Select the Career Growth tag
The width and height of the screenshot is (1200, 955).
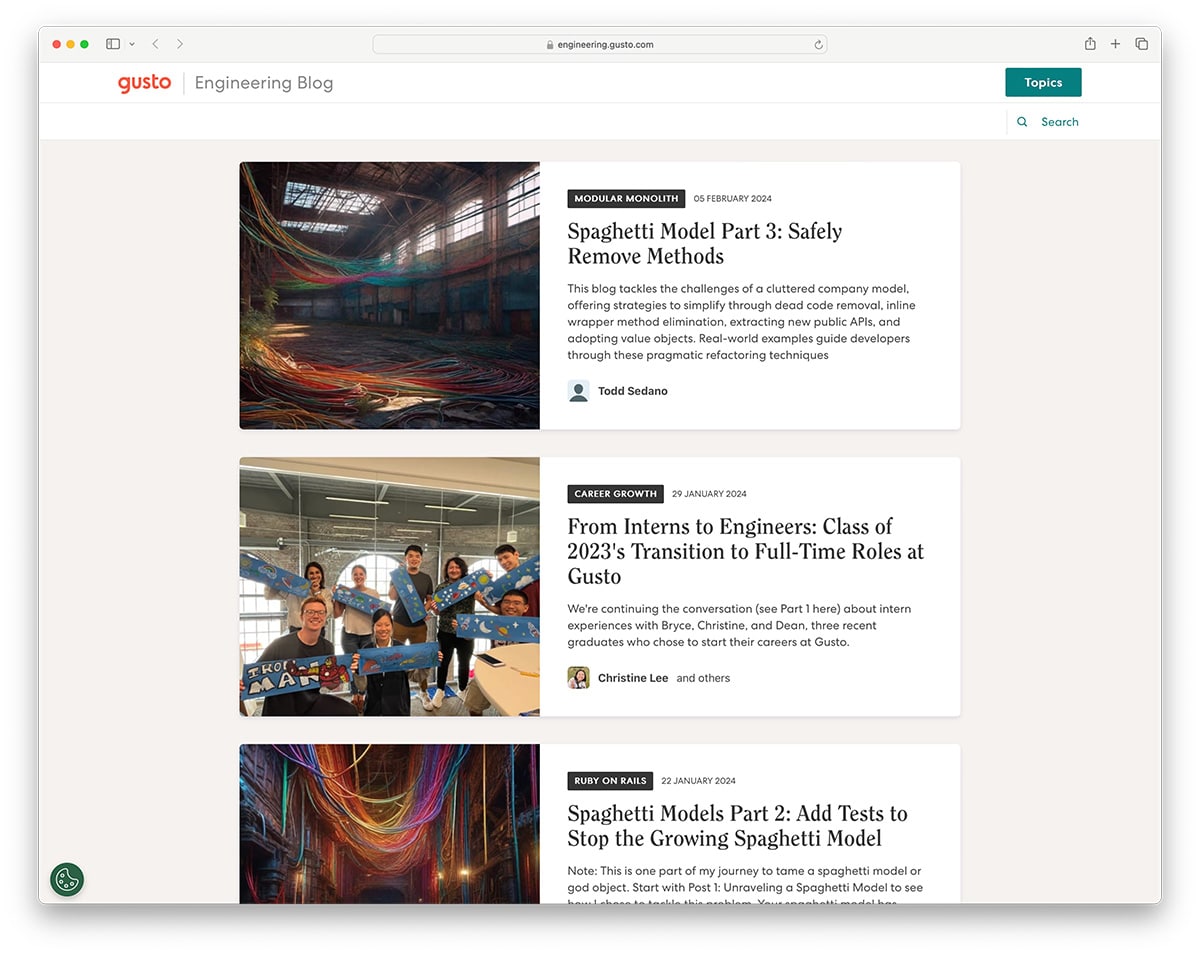click(615, 494)
